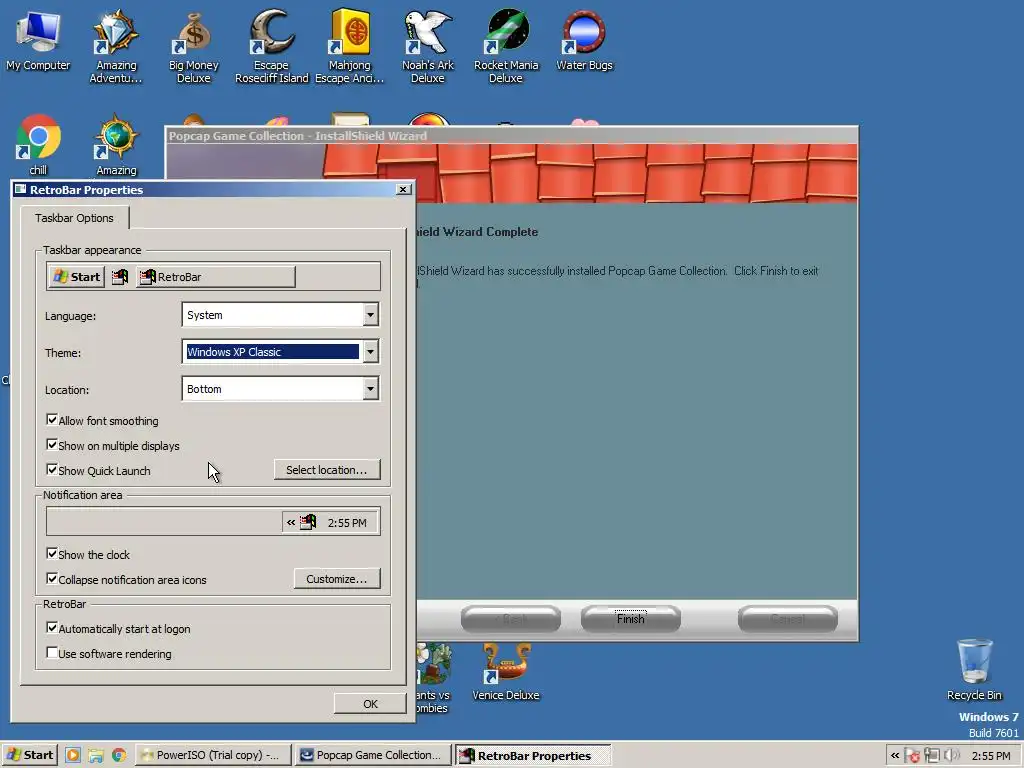Toggle Allow font smoothing checkbox
This screenshot has height=768, width=1024.
click(52, 420)
